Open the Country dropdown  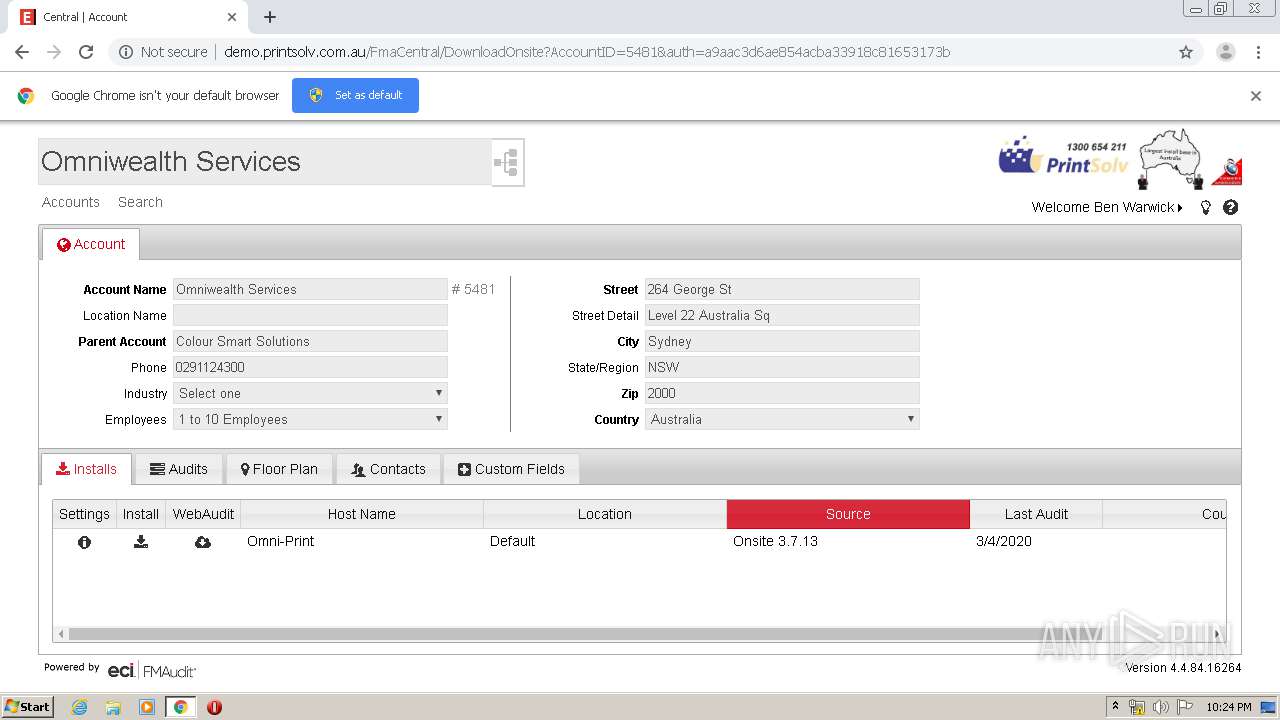(782, 419)
